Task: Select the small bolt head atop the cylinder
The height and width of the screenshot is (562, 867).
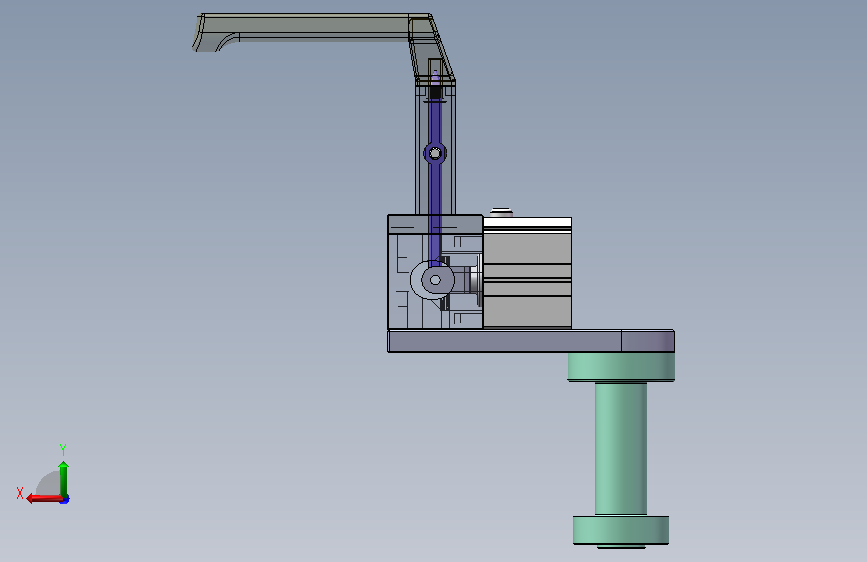Action: click(502, 212)
